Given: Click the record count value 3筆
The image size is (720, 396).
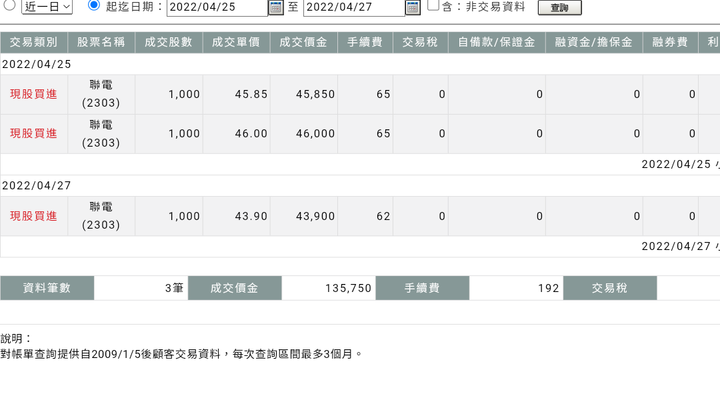Looking at the screenshot, I should pyautogui.click(x=174, y=288).
